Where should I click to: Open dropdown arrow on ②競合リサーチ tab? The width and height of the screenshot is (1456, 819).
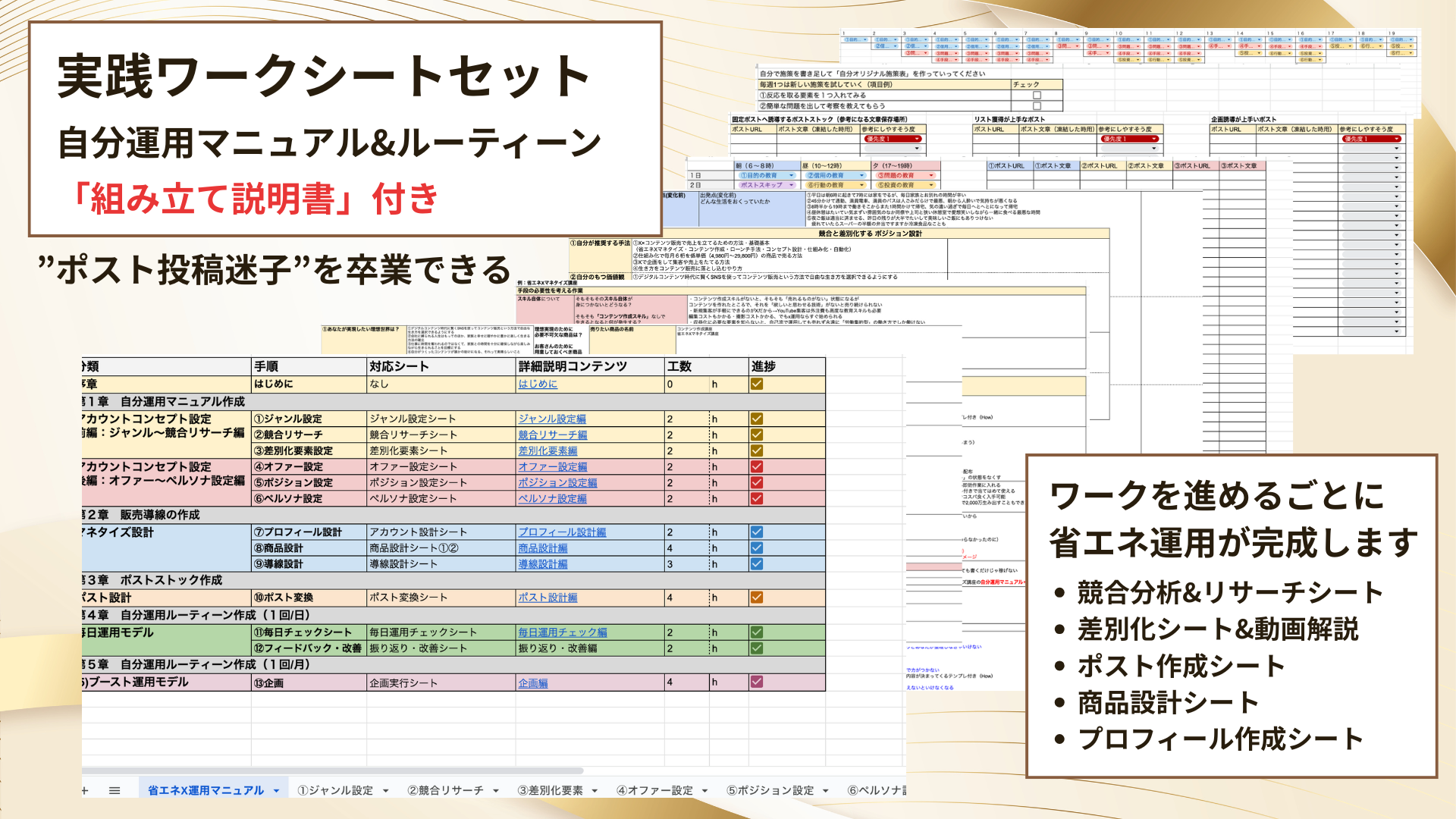tap(496, 791)
